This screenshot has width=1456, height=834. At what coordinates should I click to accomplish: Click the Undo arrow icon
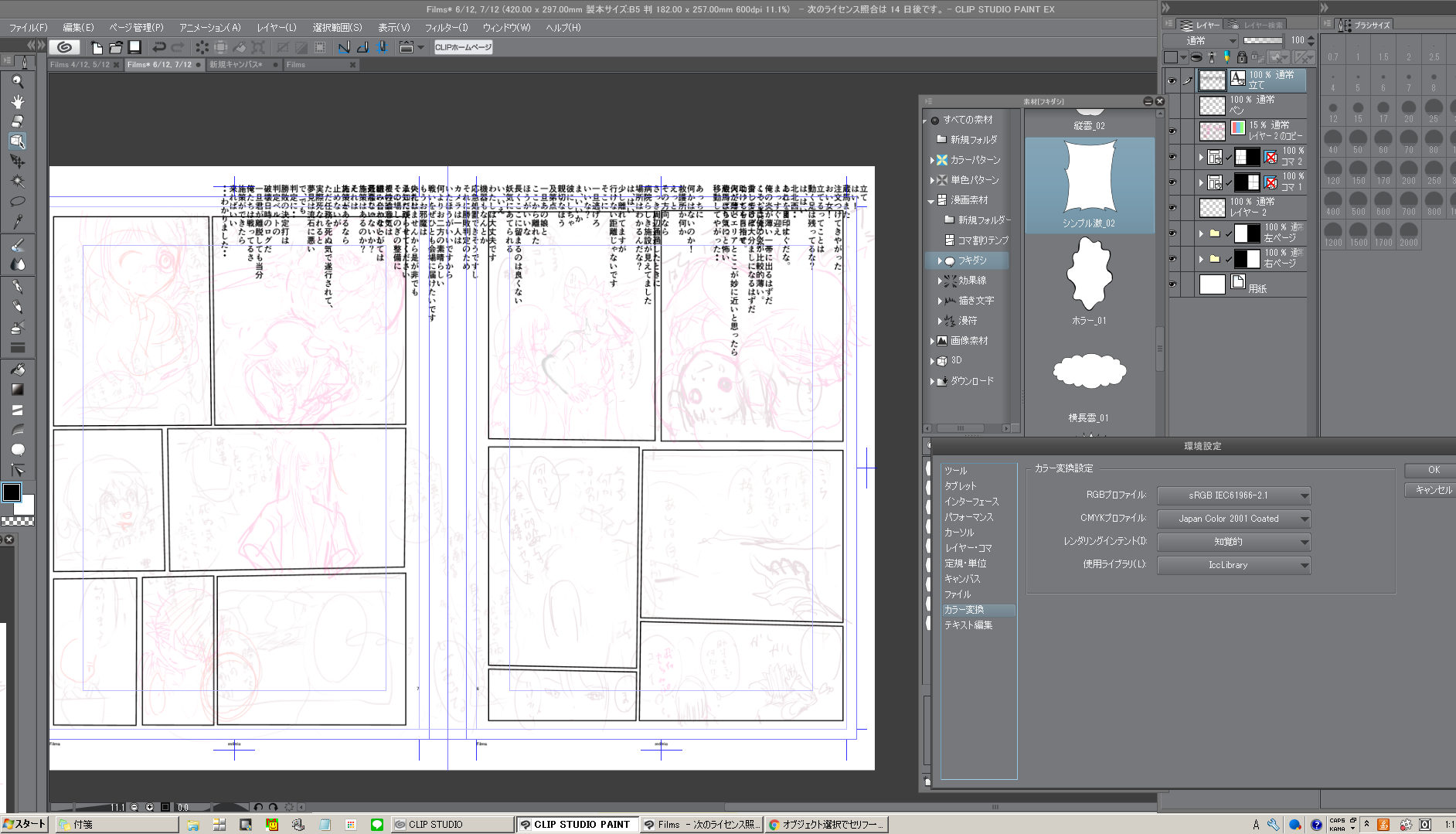(x=158, y=47)
